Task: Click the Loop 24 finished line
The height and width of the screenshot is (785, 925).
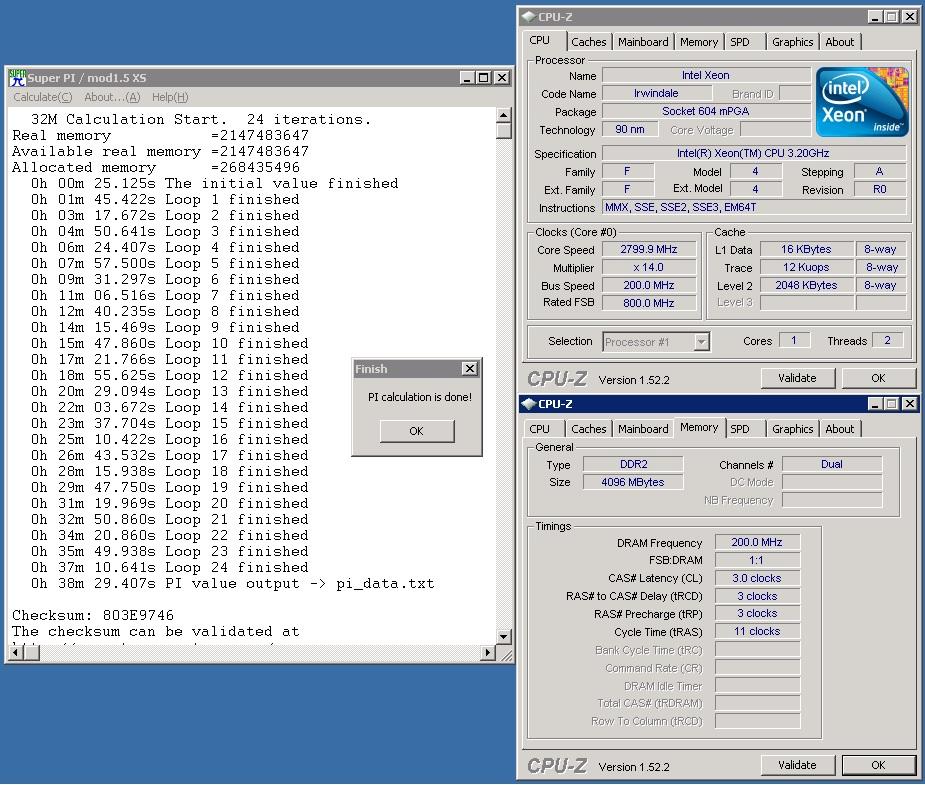Action: coord(169,567)
